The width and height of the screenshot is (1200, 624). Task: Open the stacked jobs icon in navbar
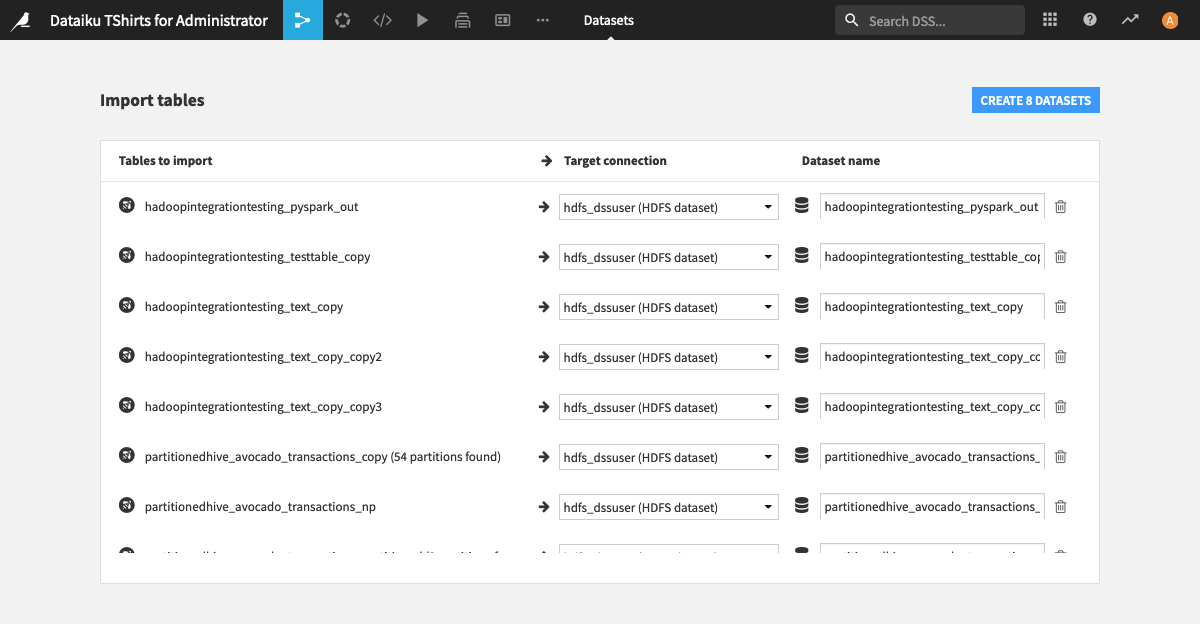[462, 20]
